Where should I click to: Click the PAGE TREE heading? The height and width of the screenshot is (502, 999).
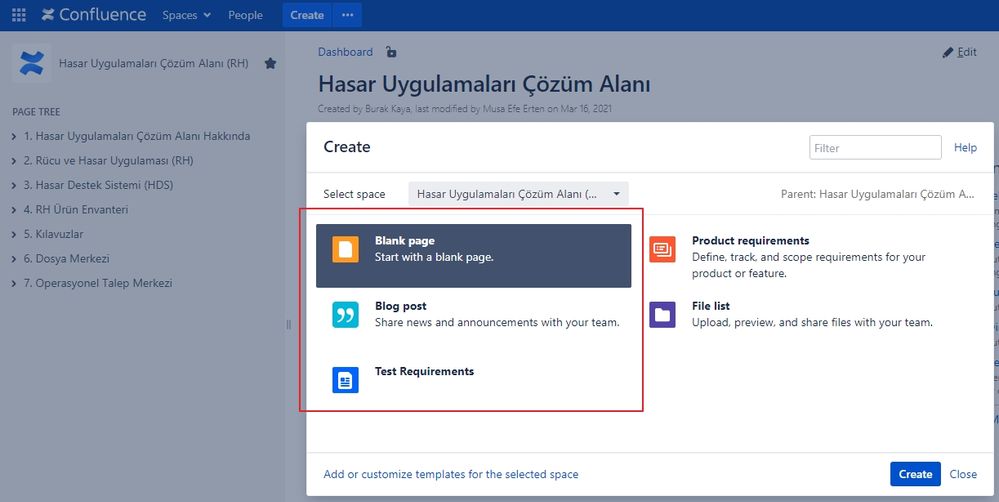click(x=36, y=111)
